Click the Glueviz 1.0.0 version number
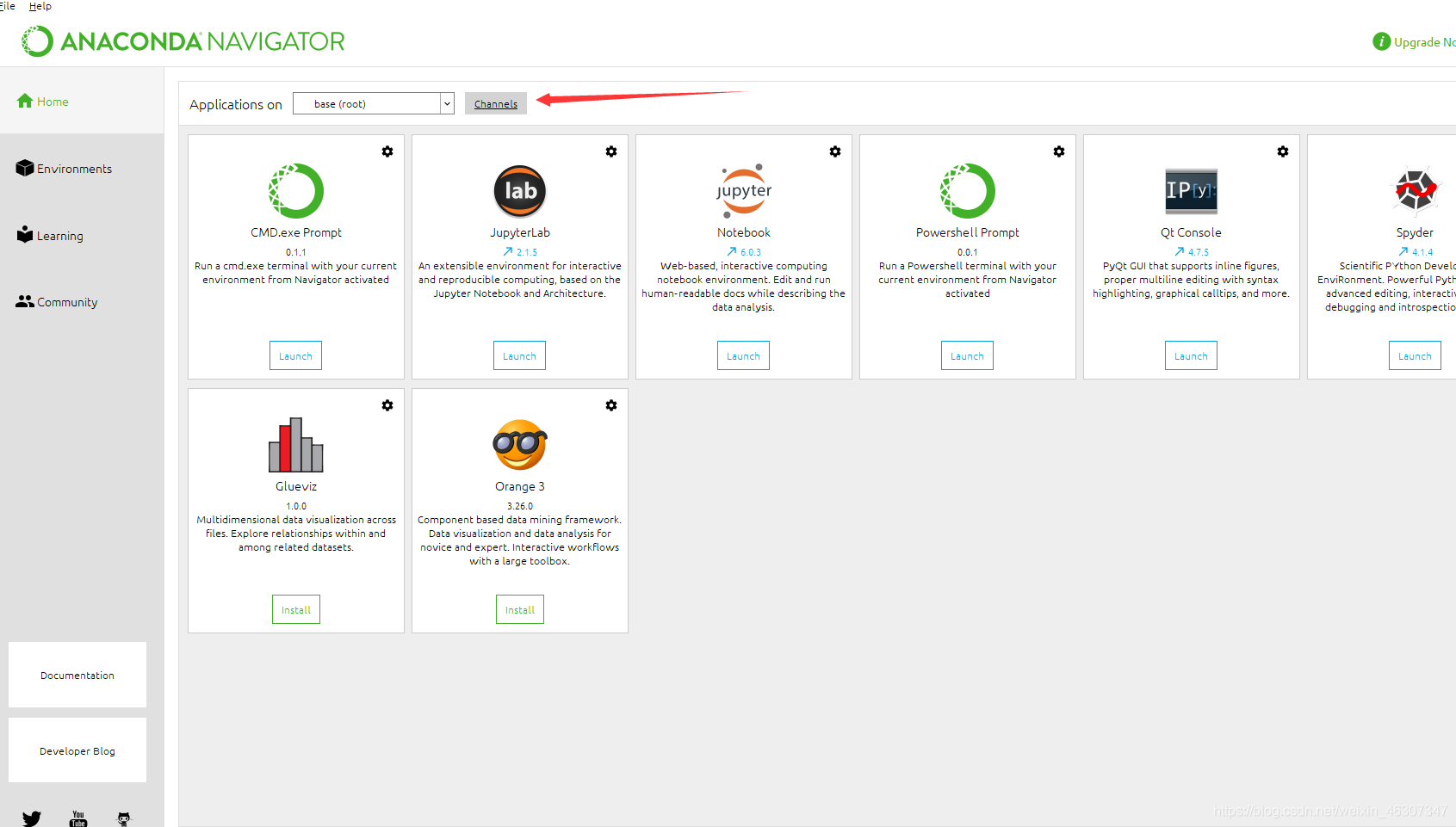Image resolution: width=1456 pixels, height=827 pixels. point(296,506)
